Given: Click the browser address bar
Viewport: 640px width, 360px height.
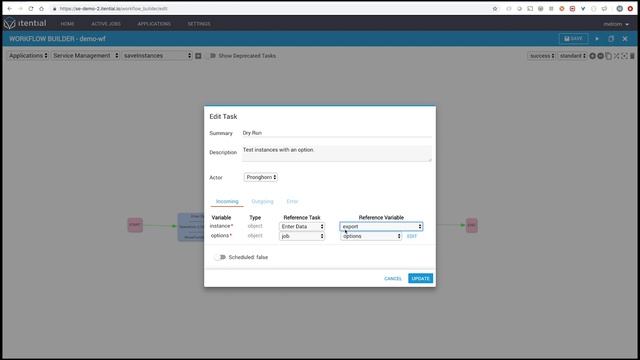Looking at the screenshot, I should click(269, 9).
